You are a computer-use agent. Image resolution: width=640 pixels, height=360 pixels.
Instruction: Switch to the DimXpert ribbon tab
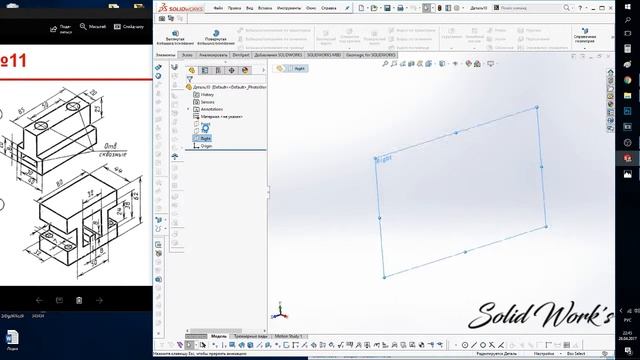tap(241, 55)
